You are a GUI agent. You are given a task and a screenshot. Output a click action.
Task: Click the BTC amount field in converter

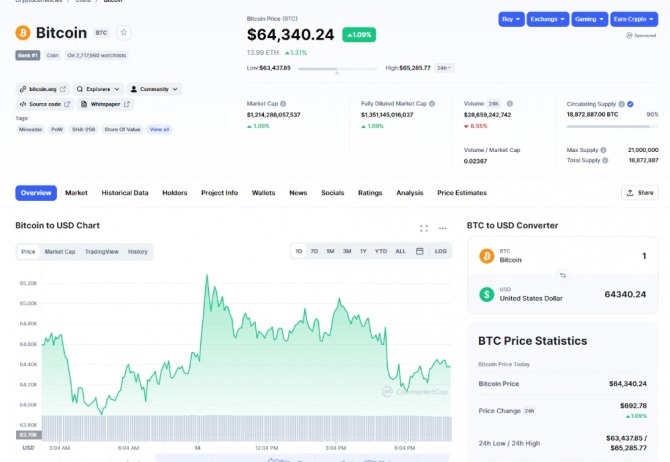(600, 257)
